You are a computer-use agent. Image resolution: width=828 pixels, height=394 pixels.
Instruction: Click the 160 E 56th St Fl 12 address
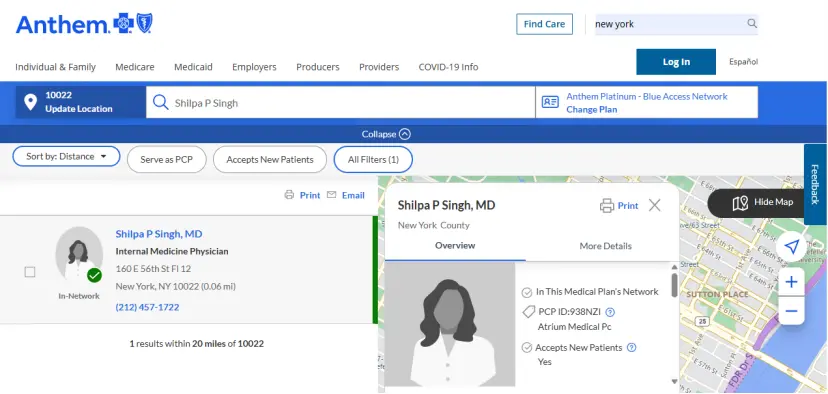click(x=153, y=269)
